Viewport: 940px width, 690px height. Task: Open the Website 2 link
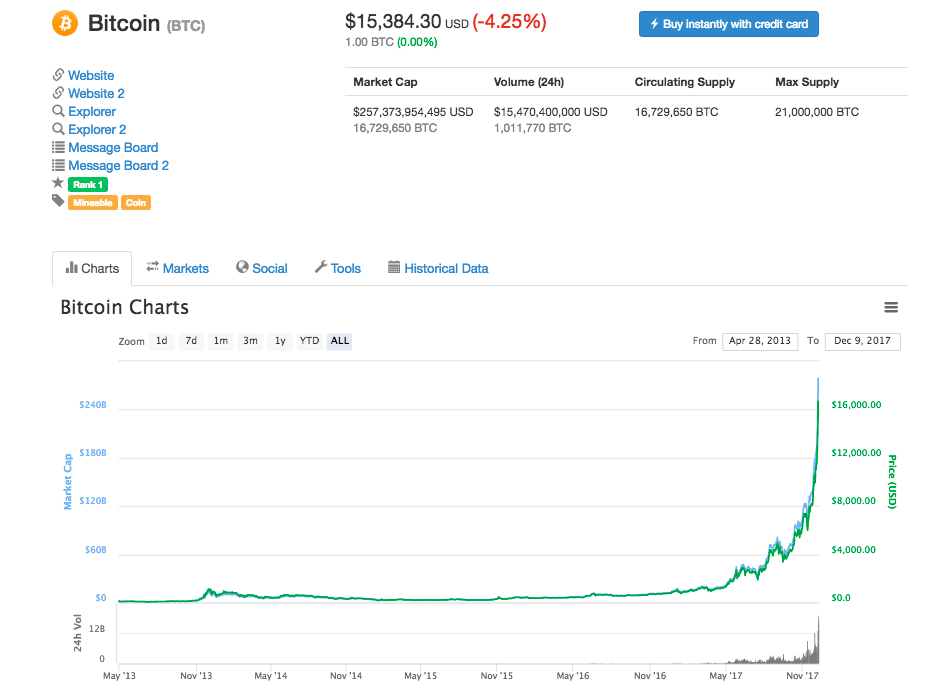click(95, 93)
